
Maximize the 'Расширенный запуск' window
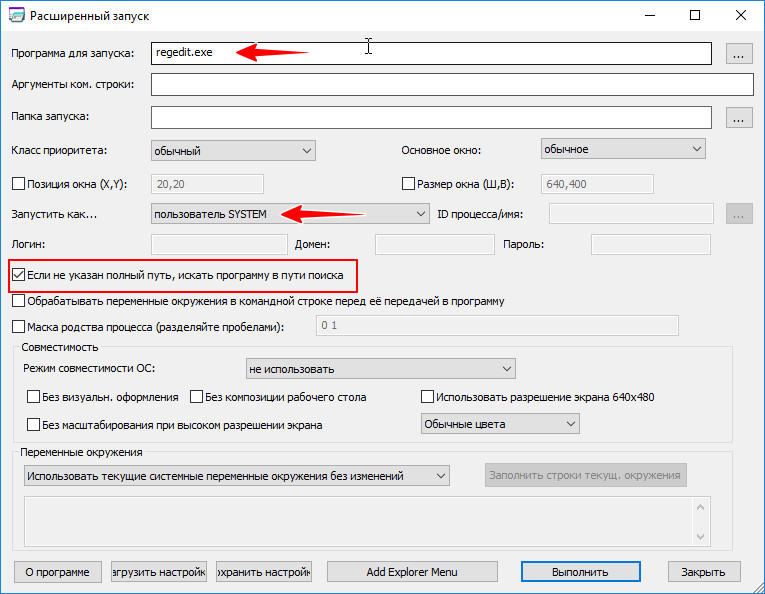[x=695, y=15]
